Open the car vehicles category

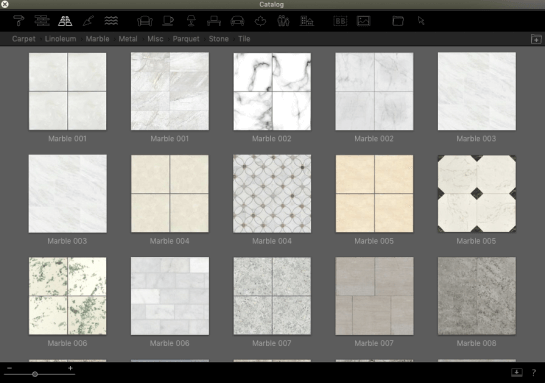[237, 21]
